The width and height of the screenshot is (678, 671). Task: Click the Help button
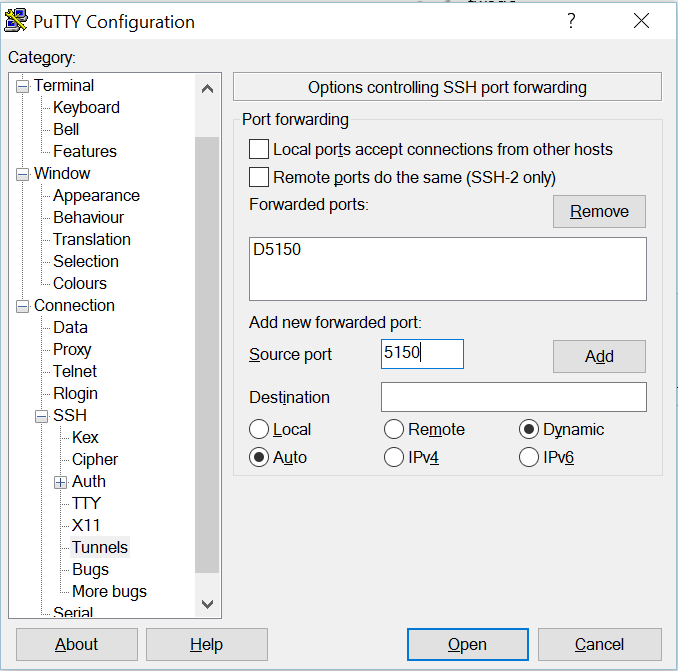(207, 644)
